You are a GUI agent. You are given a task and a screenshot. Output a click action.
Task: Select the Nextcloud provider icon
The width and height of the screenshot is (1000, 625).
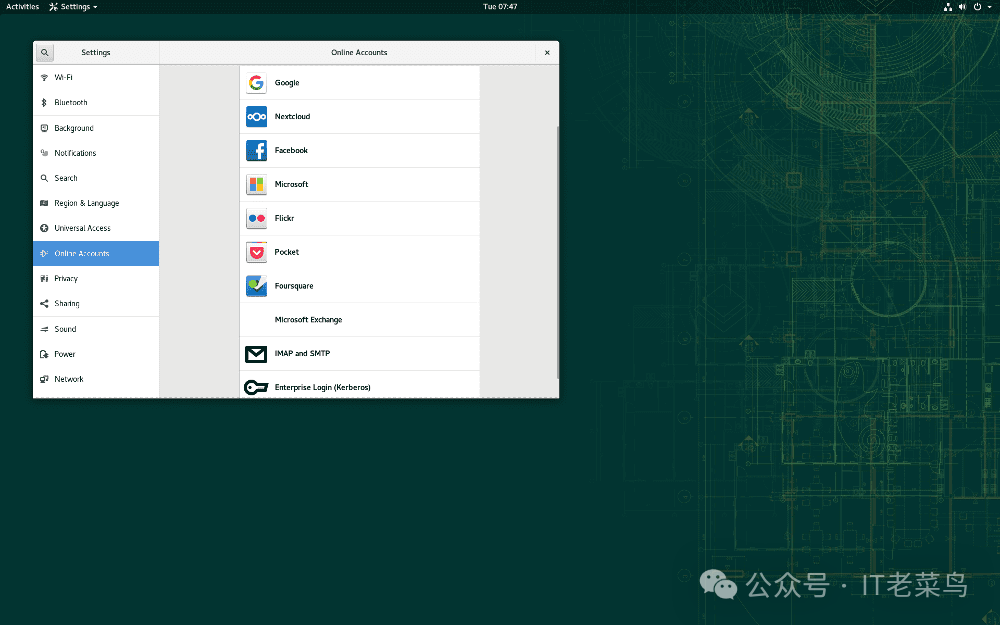click(256, 116)
